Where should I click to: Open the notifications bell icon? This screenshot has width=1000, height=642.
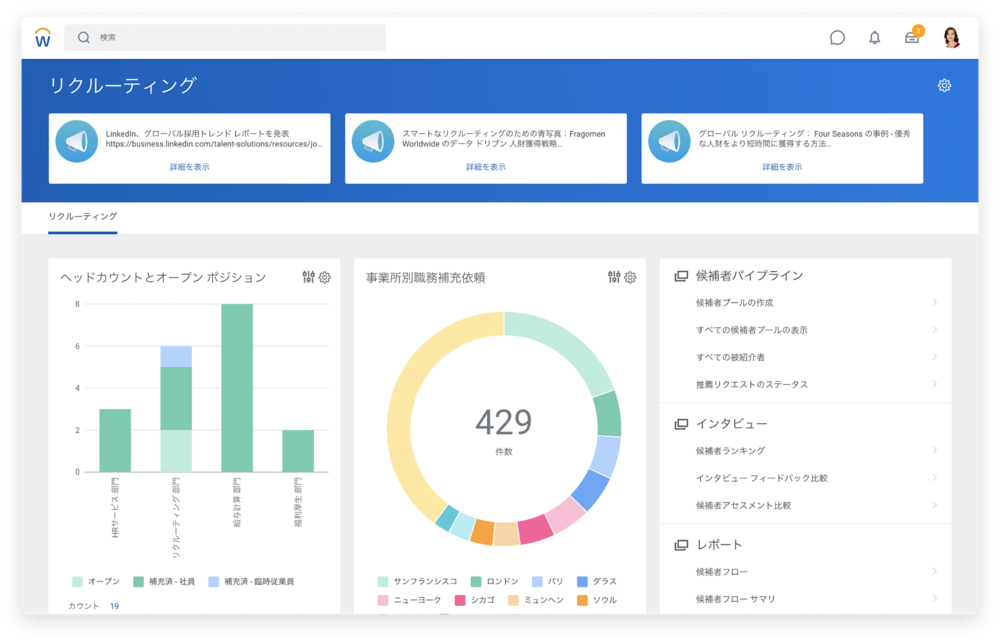[x=875, y=38]
